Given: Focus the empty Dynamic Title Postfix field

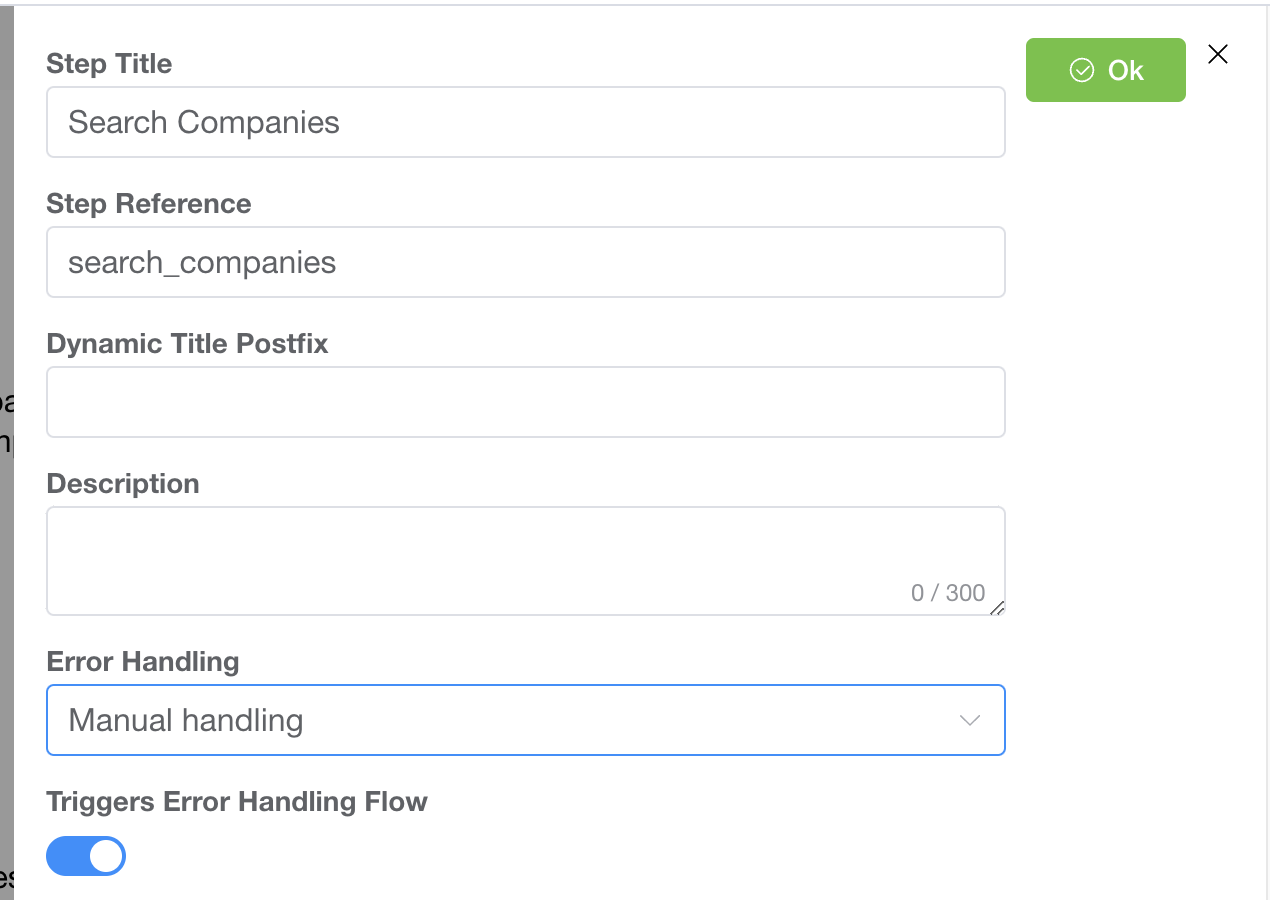Looking at the screenshot, I should coord(525,402).
